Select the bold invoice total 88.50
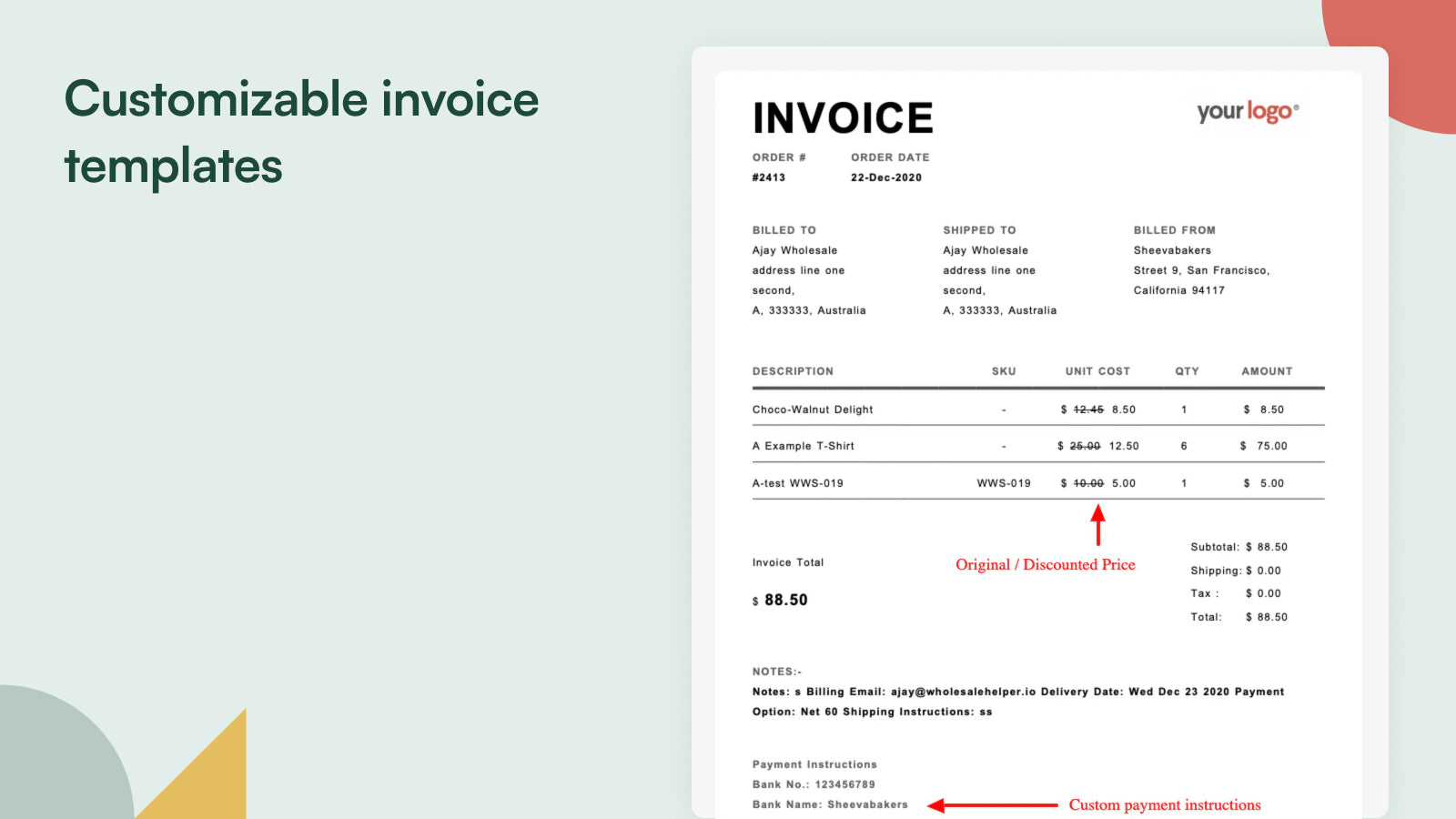This screenshot has height=819, width=1456. click(x=786, y=600)
